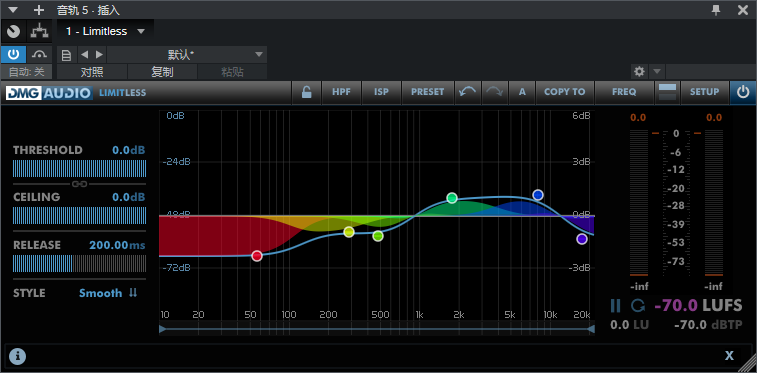Image resolution: width=757 pixels, height=373 pixels.
Task: Click the padlock lock icon in toolbar
Action: coord(307,92)
